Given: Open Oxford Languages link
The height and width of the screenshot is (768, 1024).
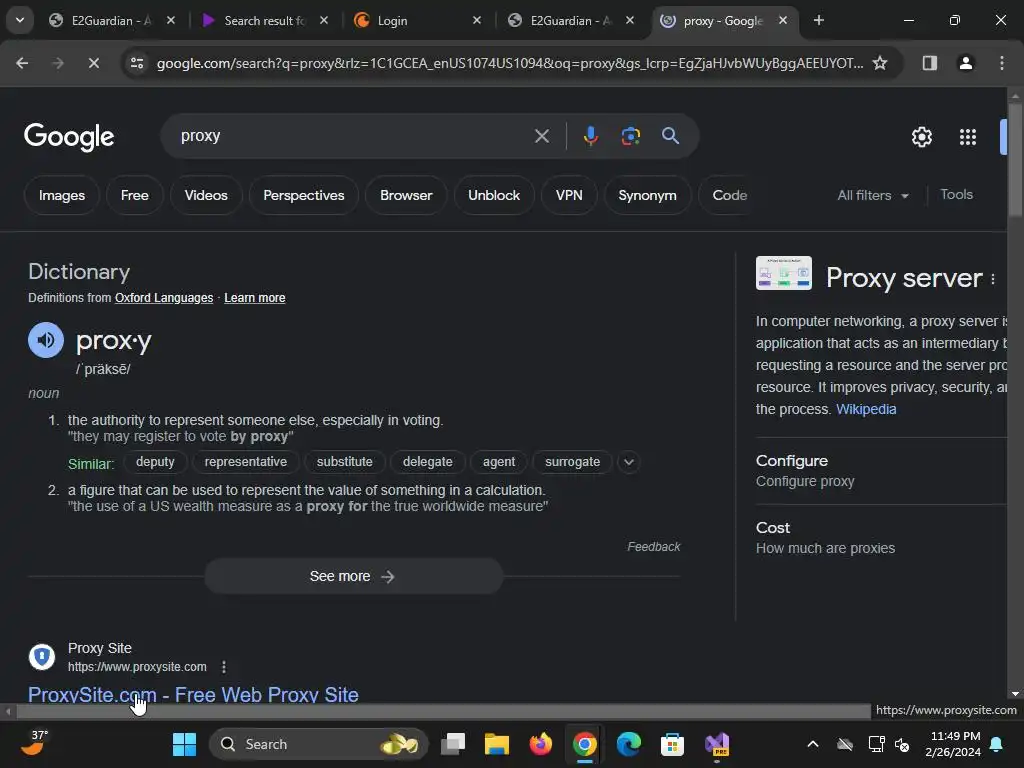Looking at the screenshot, I should [164, 298].
